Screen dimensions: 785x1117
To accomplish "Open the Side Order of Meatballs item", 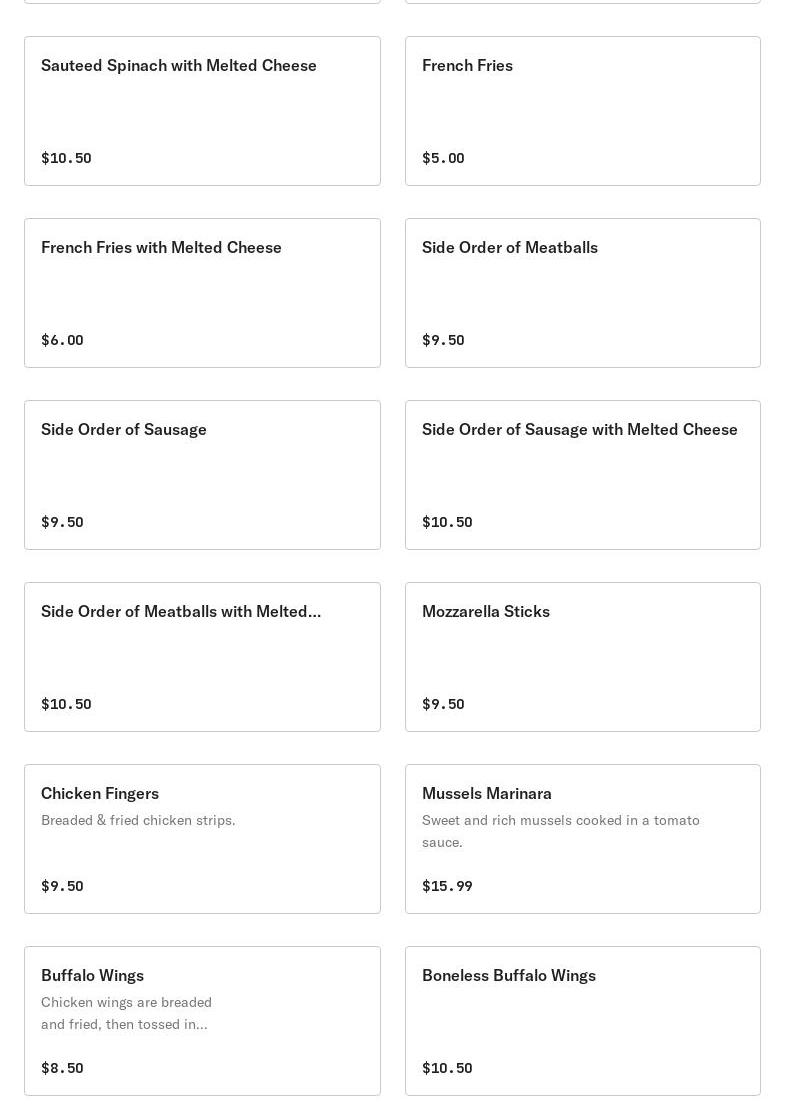I will pyautogui.click(x=582, y=292).
